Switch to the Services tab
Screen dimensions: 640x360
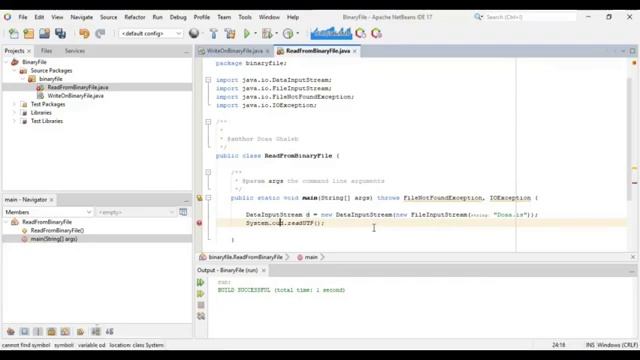pos(75,51)
